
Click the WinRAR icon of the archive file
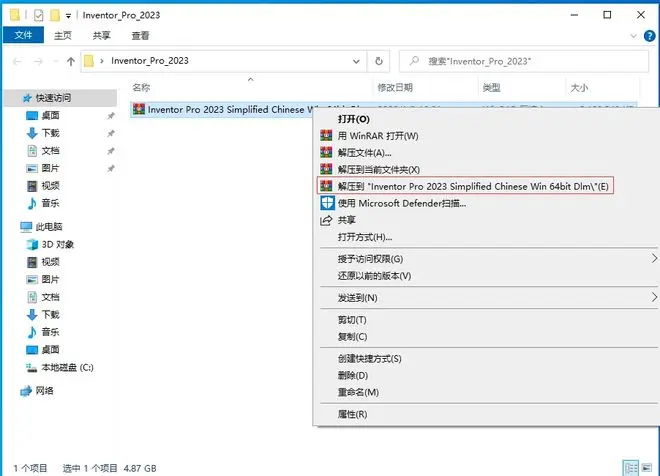(x=139, y=109)
